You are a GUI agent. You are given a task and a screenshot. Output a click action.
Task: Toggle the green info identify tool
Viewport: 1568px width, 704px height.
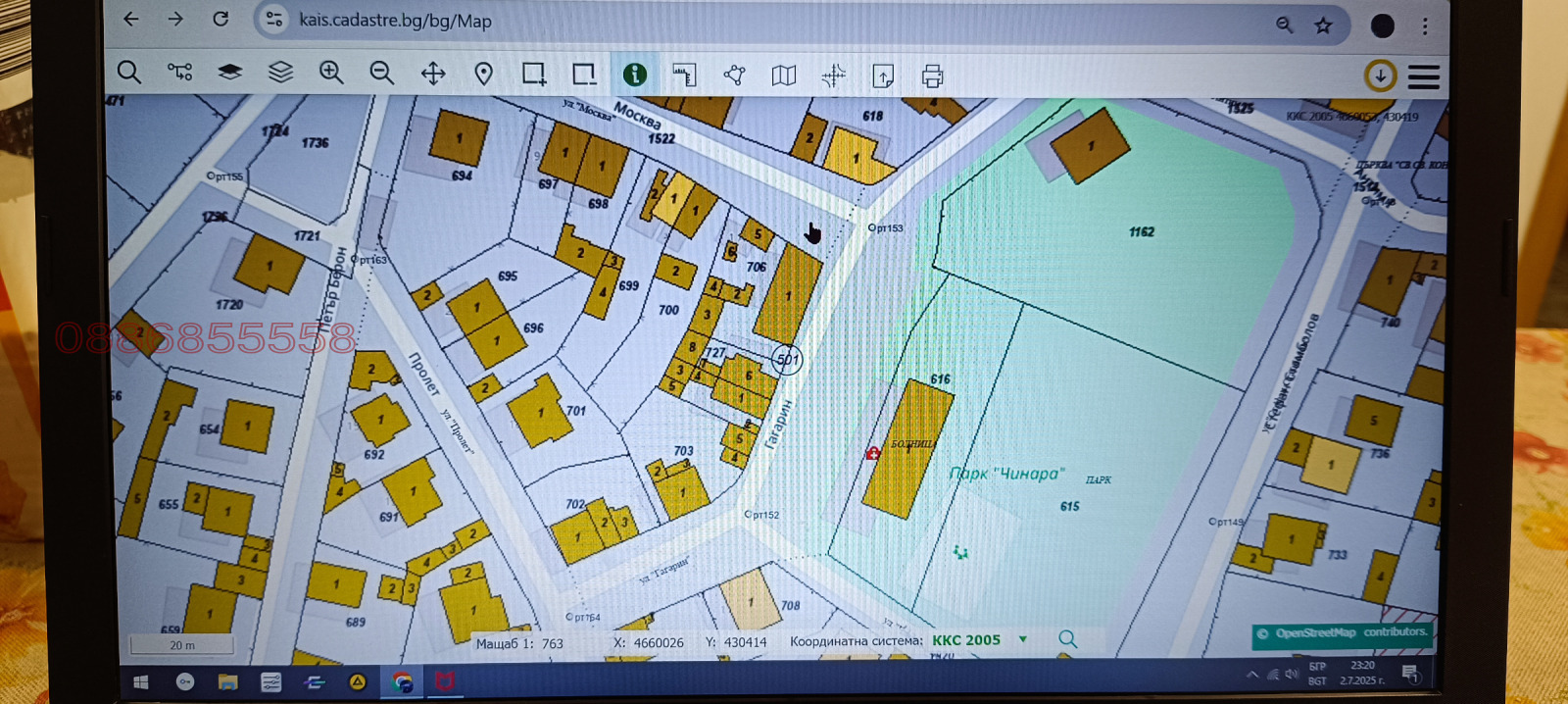tap(634, 75)
